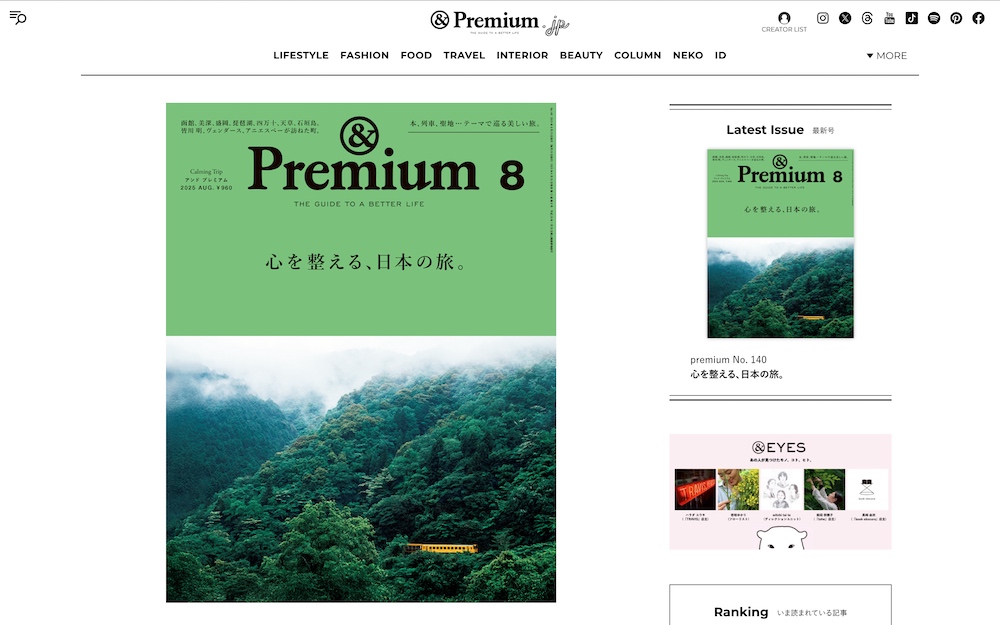Select the NEKO category

pyautogui.click(x=688, y=55)
